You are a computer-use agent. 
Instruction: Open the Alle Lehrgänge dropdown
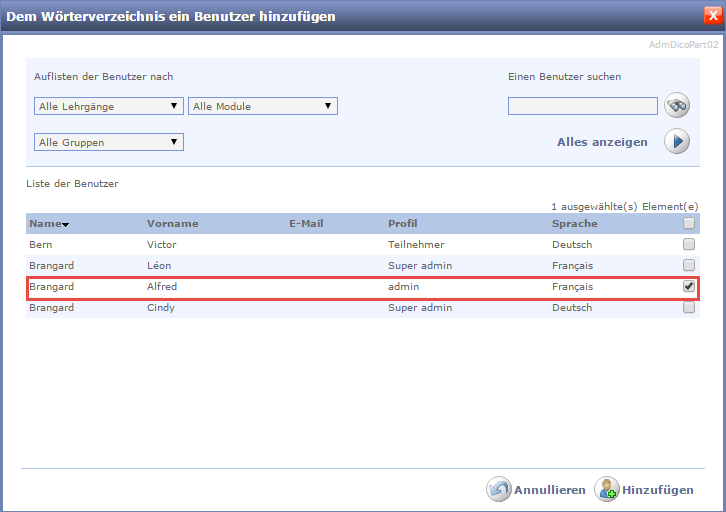point(109,106)
